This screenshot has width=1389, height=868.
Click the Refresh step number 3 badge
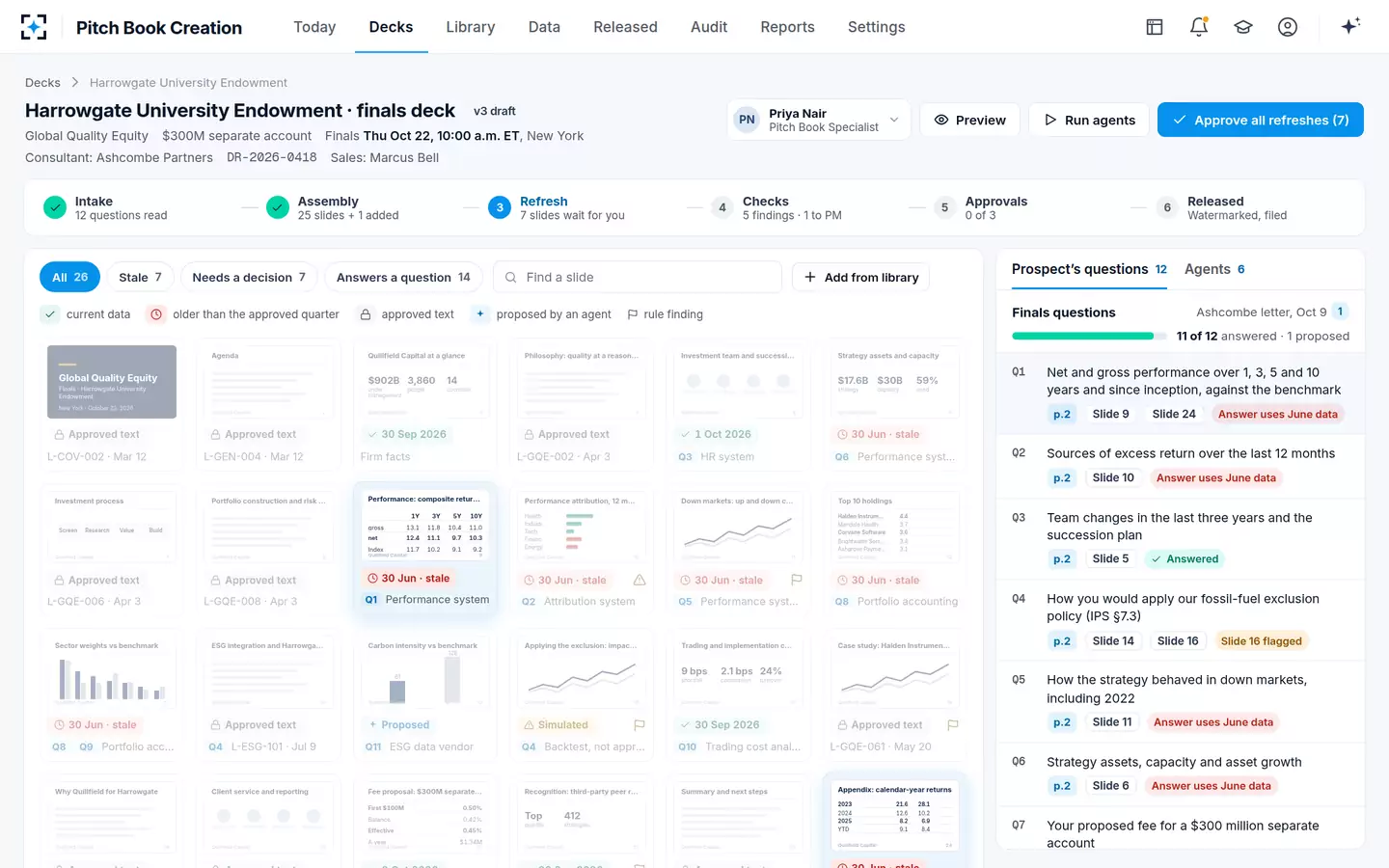click(x=500, y=207)
